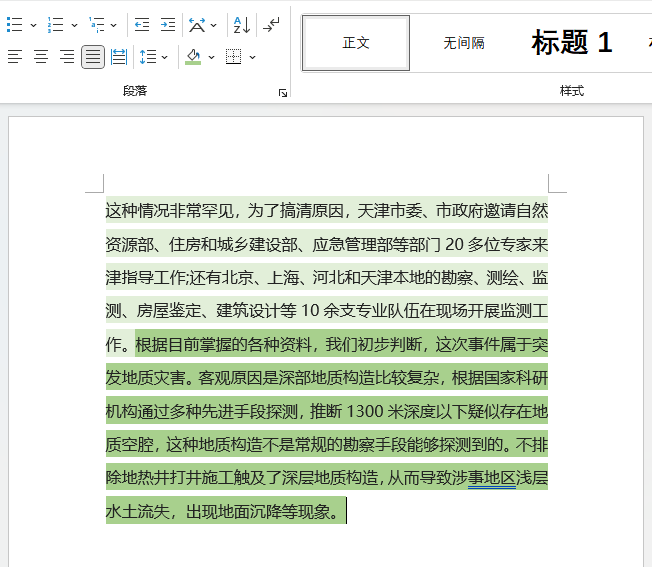Open borders dropdown arrow

point(252,57)
